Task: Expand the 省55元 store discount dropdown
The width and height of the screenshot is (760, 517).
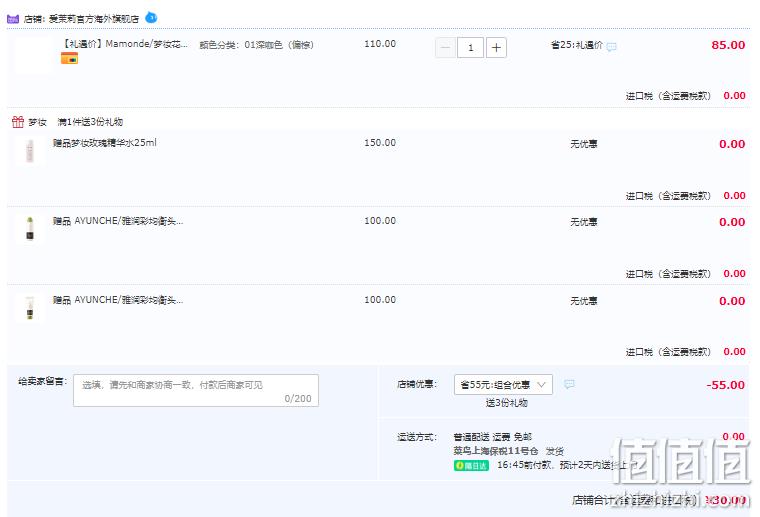Action: [x=503, y=385]
